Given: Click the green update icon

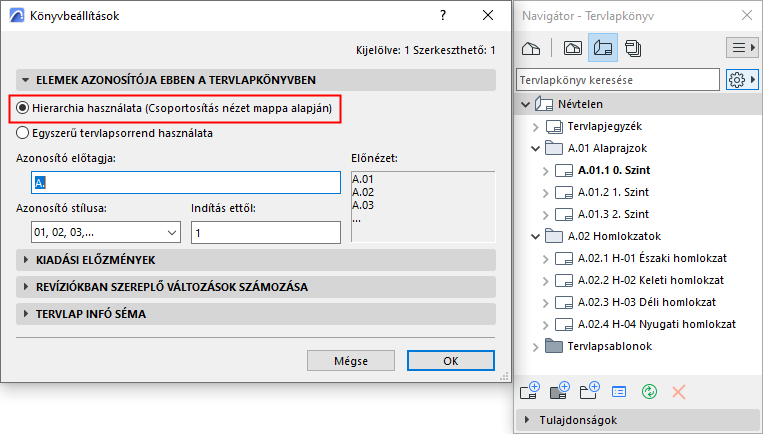Looking at the screenshot, I should (649, 391).
